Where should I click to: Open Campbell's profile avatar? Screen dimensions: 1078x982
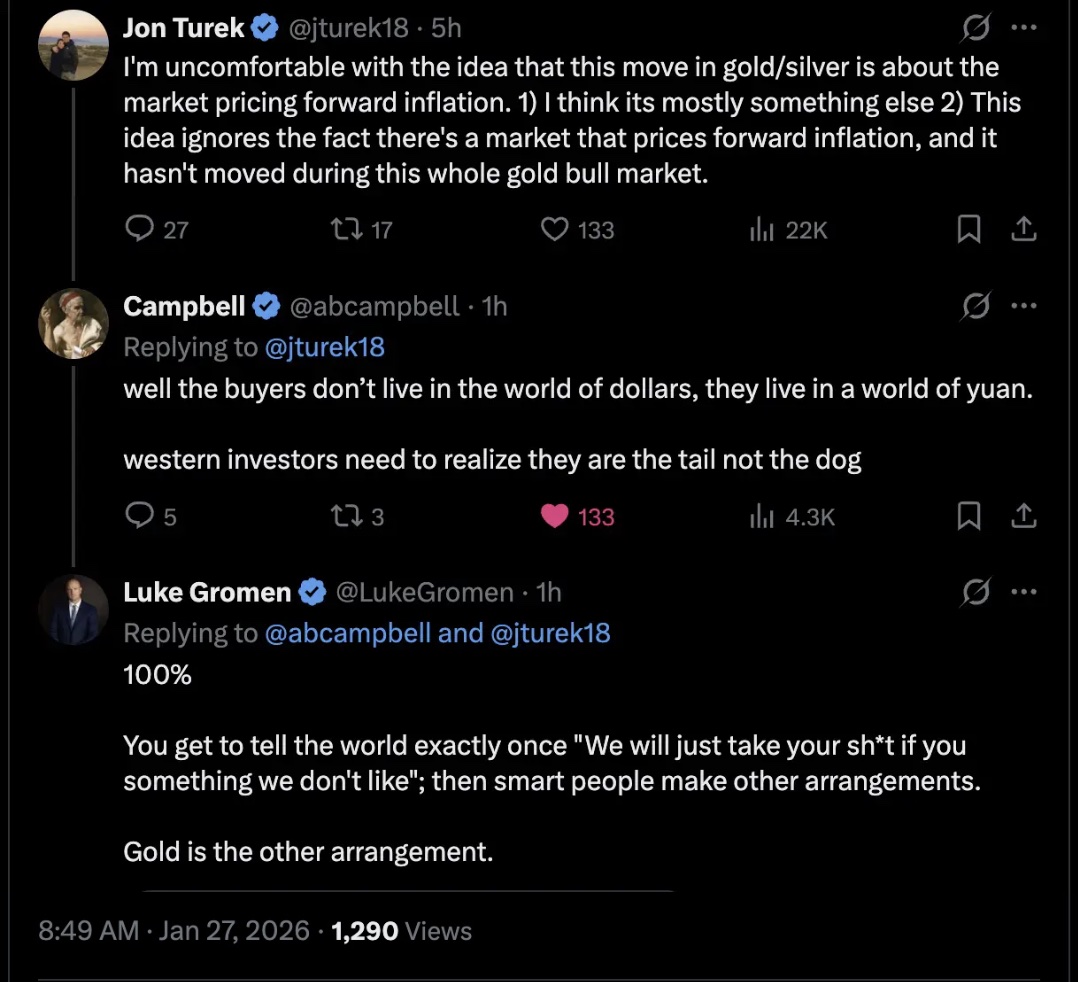click(x=73, y=323)
